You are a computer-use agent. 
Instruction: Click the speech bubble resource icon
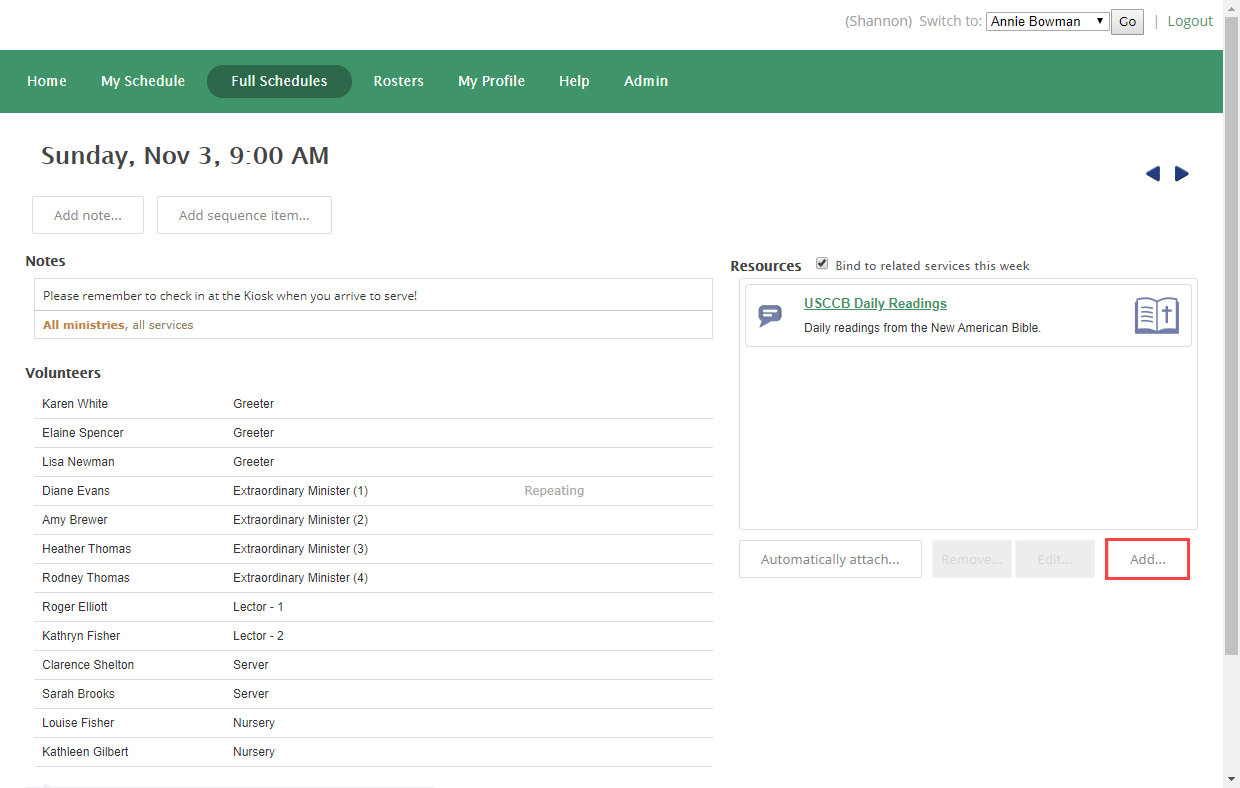pyautogui.click(x=770, y=316)
